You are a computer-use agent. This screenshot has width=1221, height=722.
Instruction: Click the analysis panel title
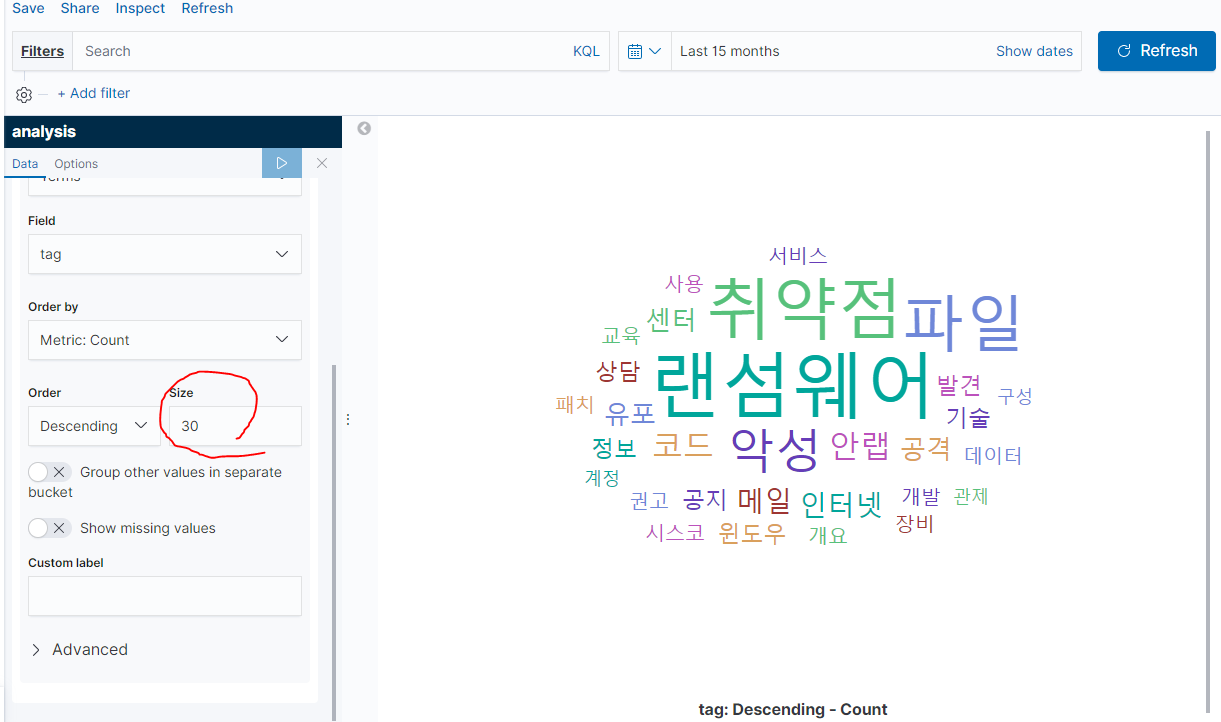(44, 132)
